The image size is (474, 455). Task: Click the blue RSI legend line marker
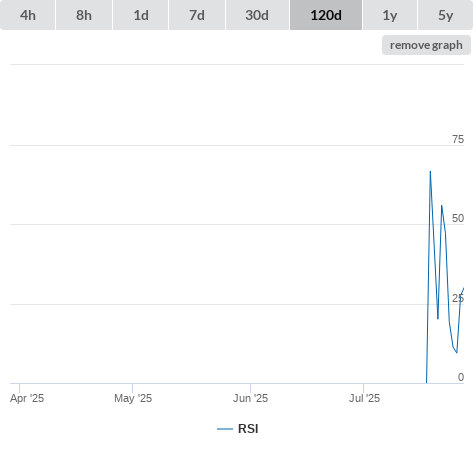point(225,429)
